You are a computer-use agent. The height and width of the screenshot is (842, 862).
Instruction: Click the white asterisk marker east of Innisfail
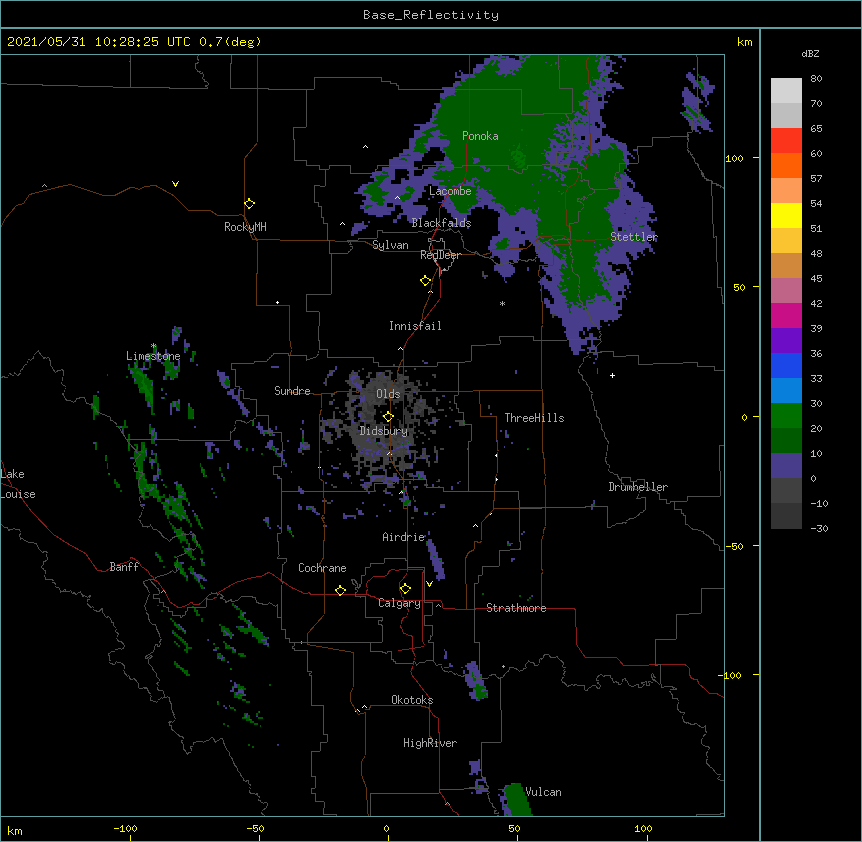click(x=502, y=304)
